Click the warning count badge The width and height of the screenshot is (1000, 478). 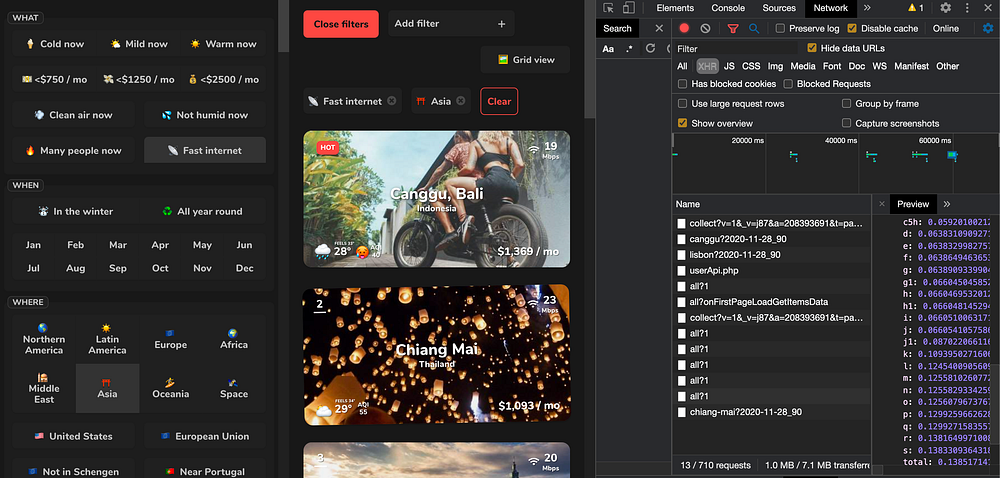916,8
